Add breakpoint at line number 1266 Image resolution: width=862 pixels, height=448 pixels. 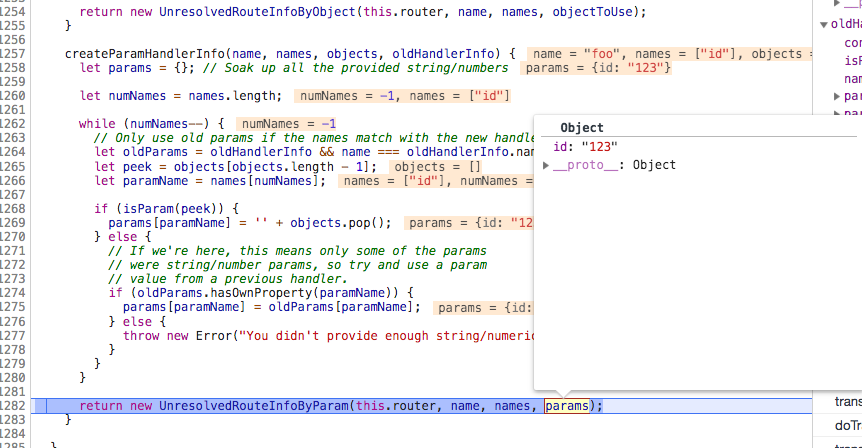click(x=13, y=181)
